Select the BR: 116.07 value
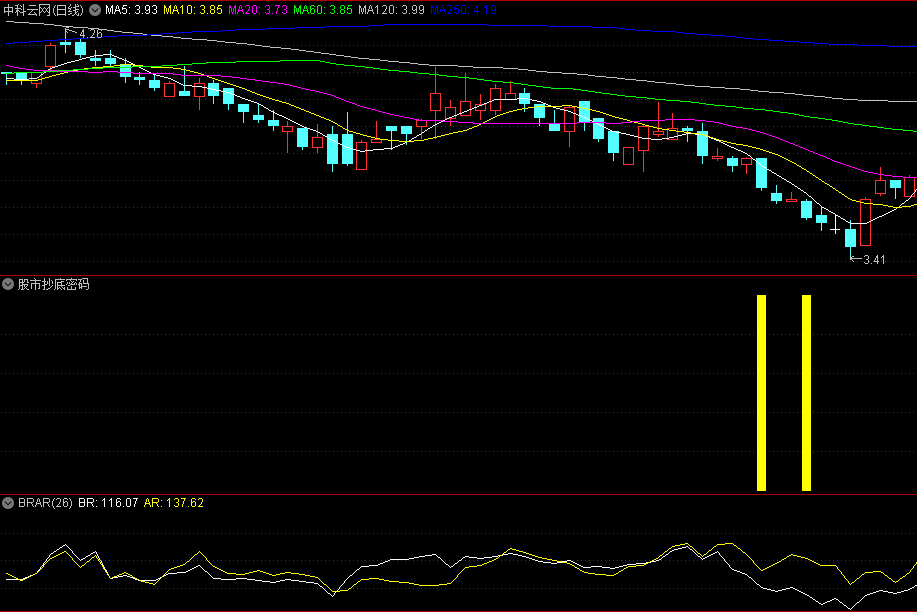The height and width of the screenshot is (612, 917). tap(108, 503)
